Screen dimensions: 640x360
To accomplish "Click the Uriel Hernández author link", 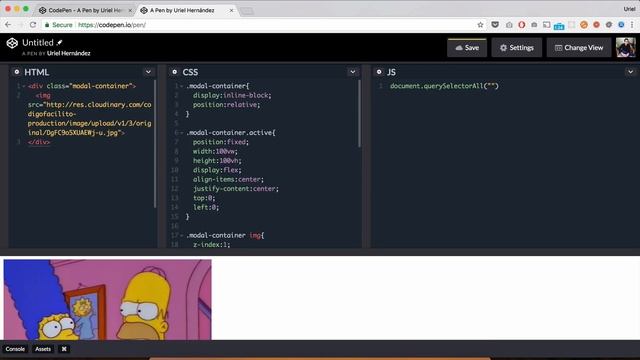I will 69,53.
